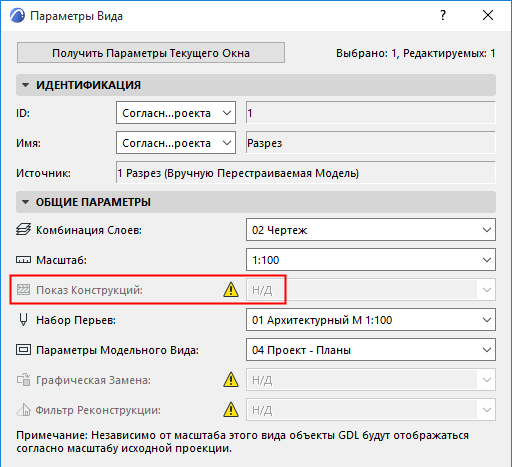
Task: Click the Масштаб label
Action: (x=61, y=260)
